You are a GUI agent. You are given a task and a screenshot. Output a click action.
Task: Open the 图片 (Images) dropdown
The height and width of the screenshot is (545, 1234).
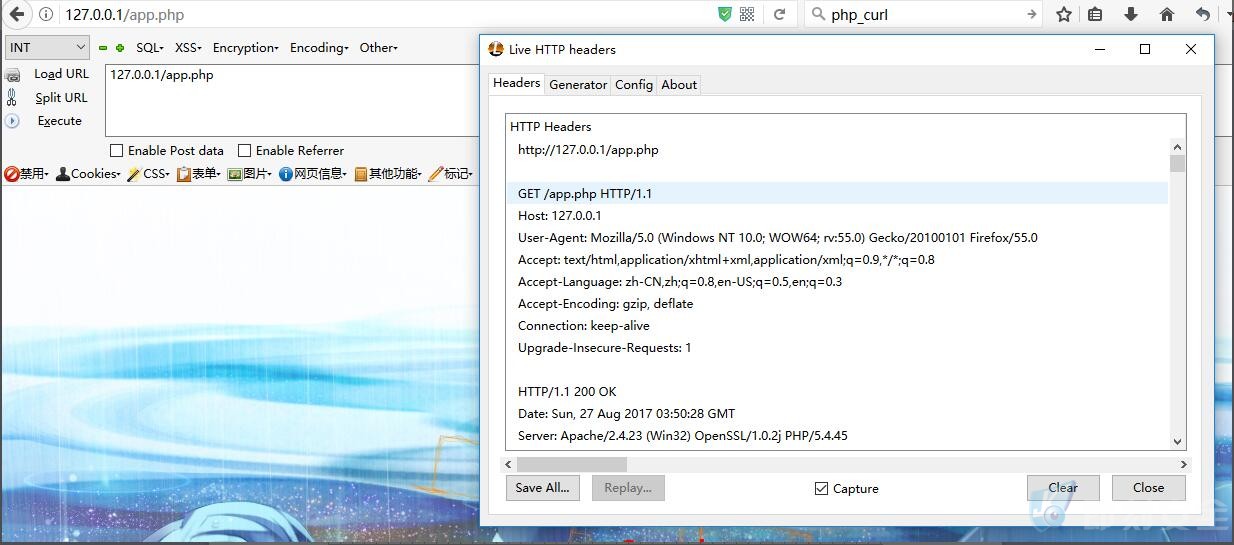coord(250,174)
